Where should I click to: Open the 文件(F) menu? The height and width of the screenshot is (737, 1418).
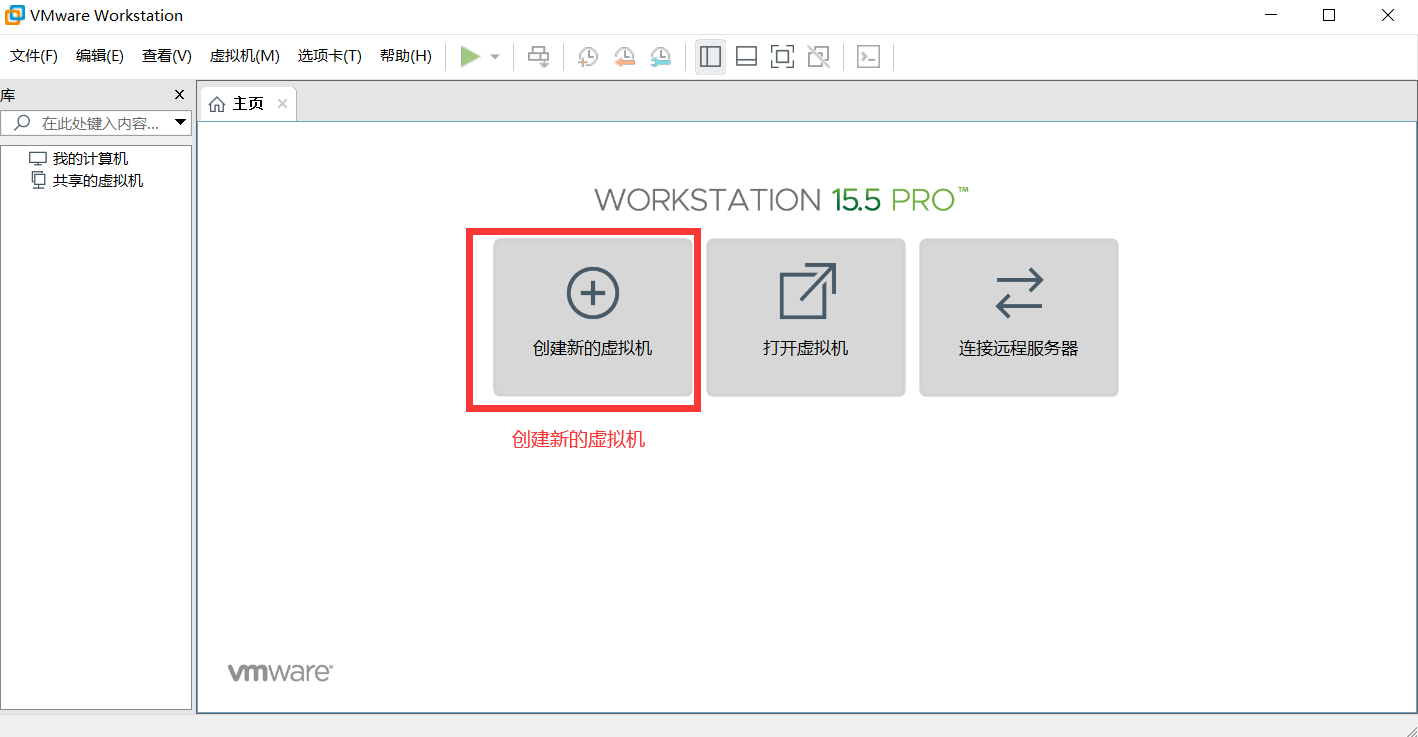pyautogui.click(x=34, y=56)
